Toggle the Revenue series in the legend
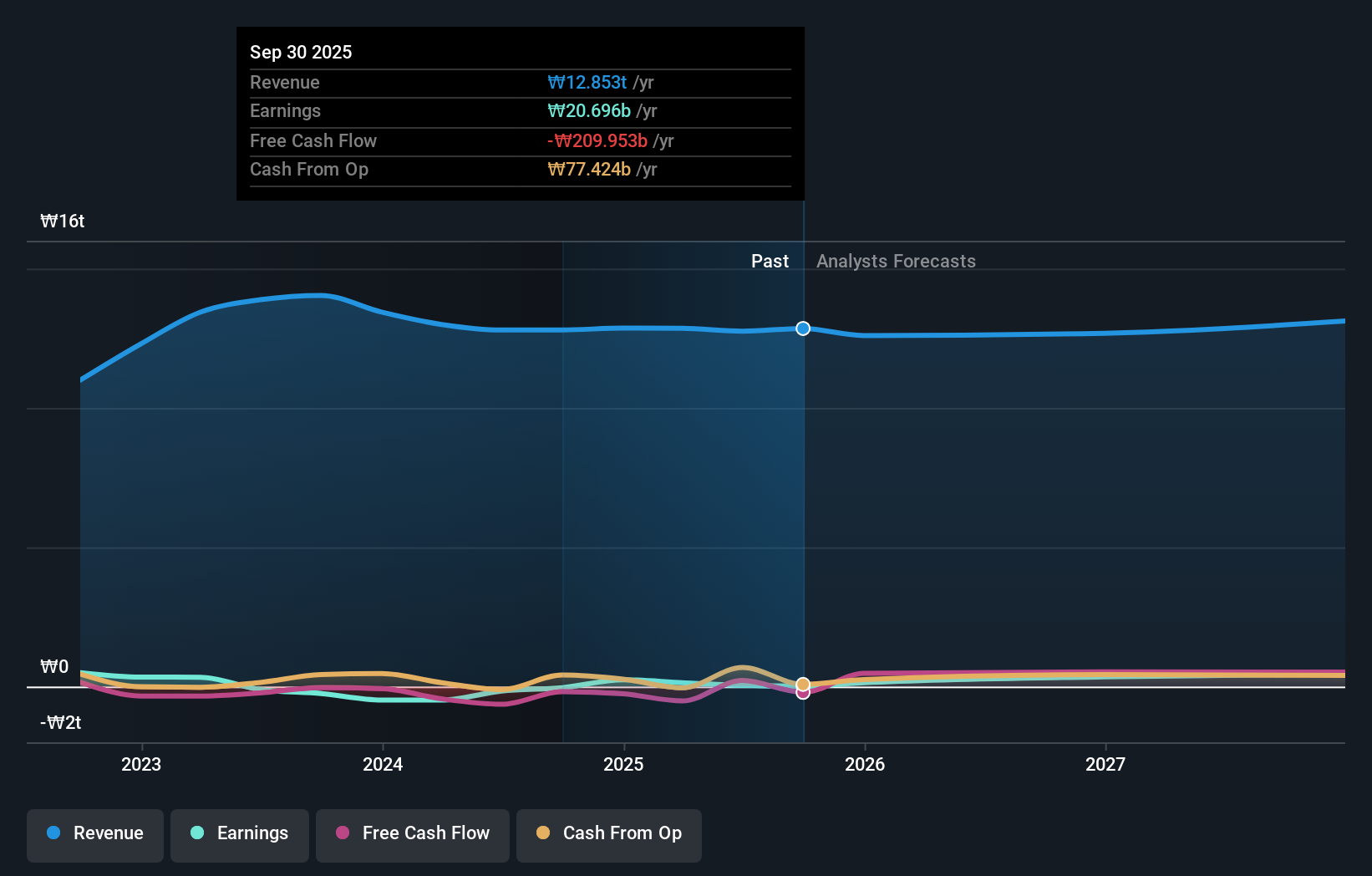The height and width of the screenshot is (876, 1372). (94, 834)
